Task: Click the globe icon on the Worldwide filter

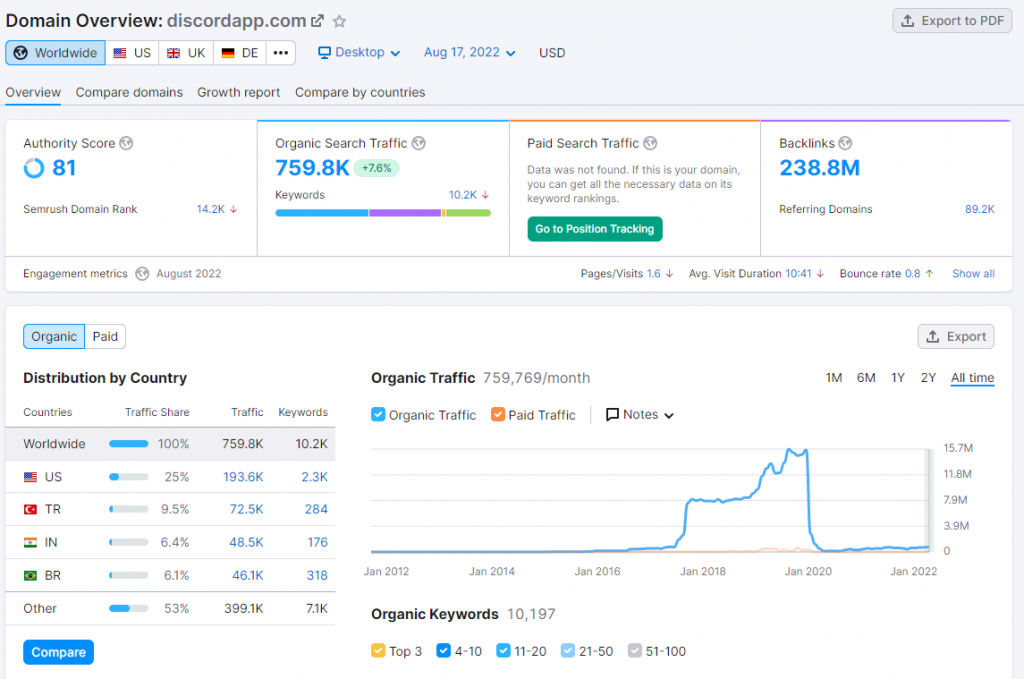Action: pyautogui.click(x=22, y=52)
